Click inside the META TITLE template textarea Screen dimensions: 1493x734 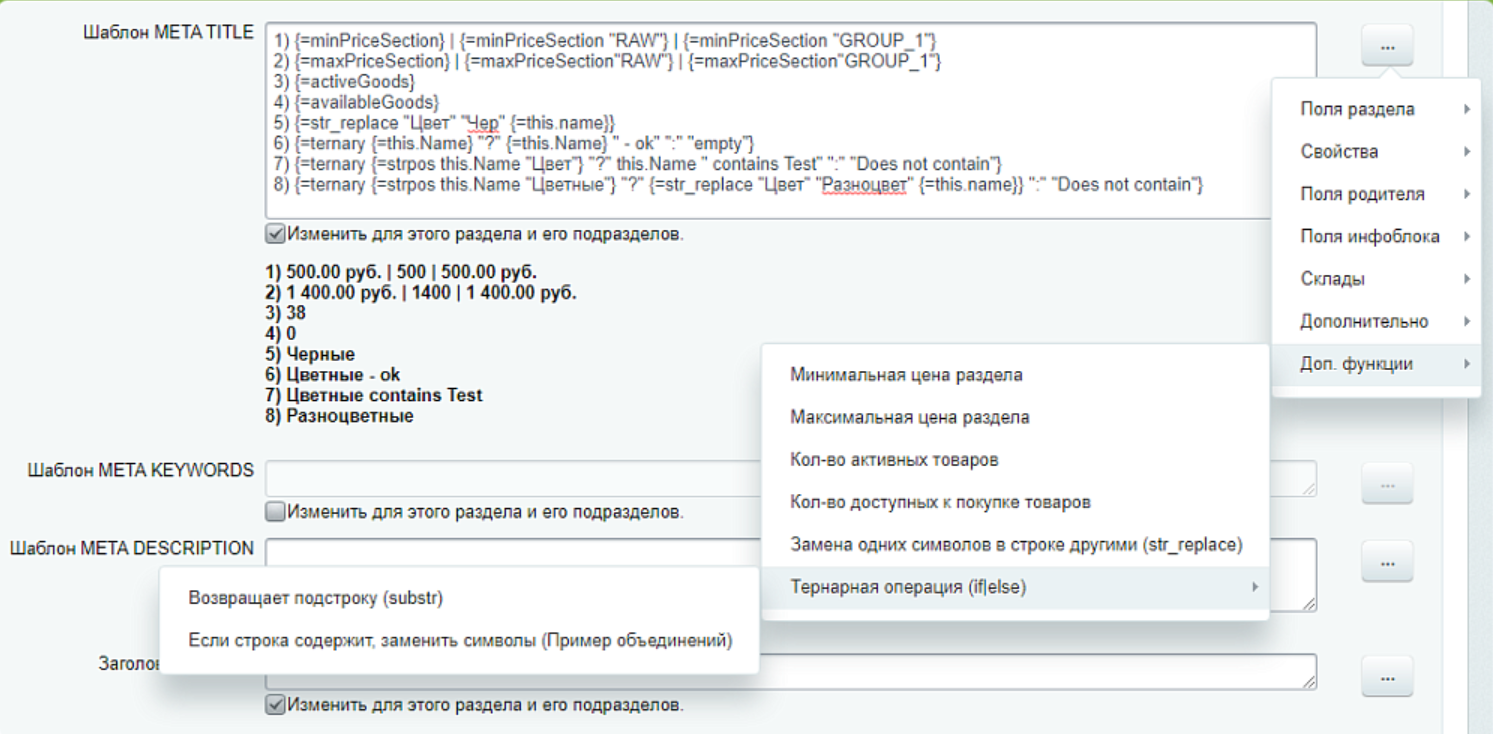coord(791,121)
